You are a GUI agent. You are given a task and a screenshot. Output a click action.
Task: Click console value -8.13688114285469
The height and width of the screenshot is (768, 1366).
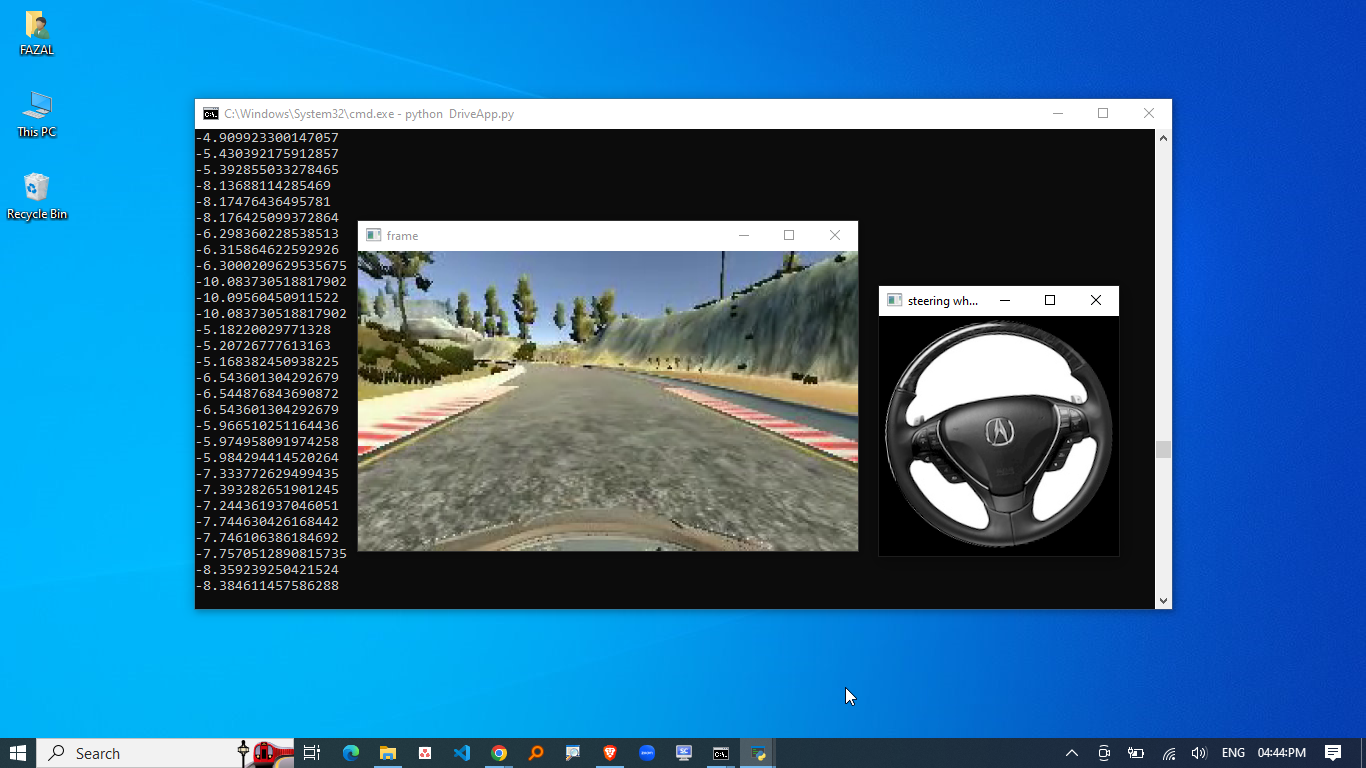pyautogui.click(x=263, y=186)
